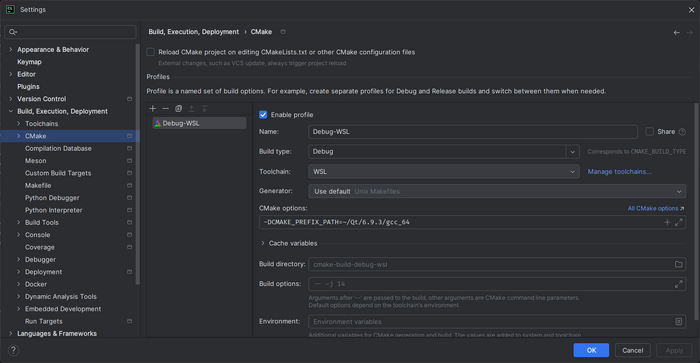The height and width of the screenshot is (363, 700).
Task: Select Plugins in settings tree
Action: click(x=28, y=87)
